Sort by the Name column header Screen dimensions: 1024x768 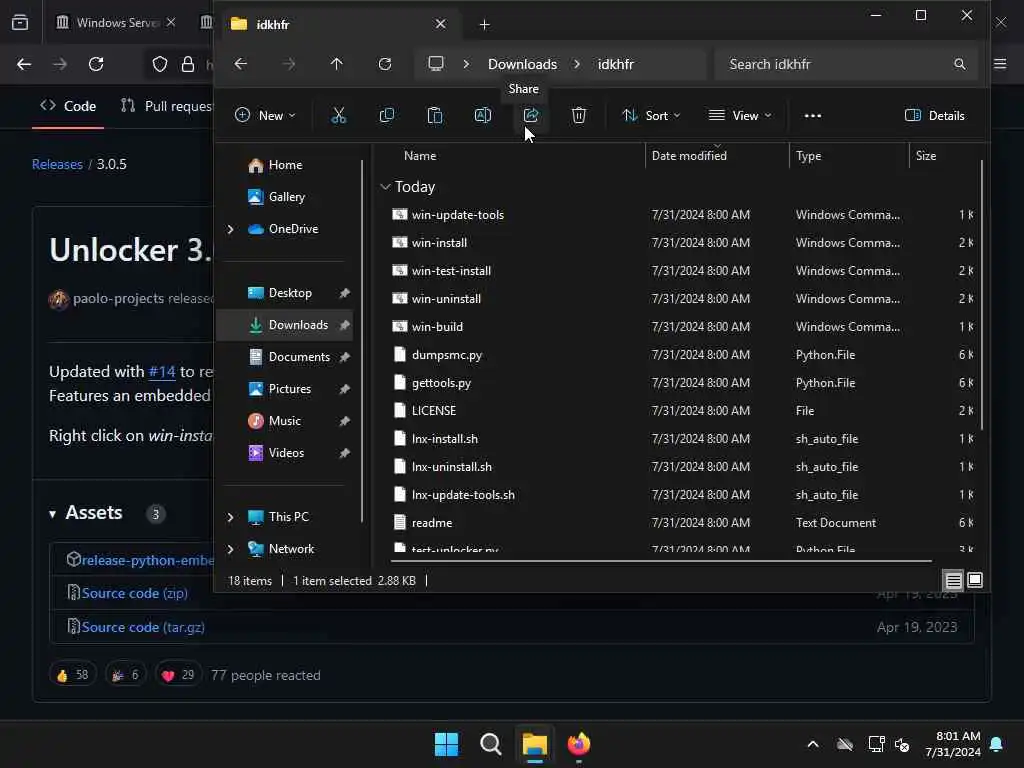click(x=420, y=156)
